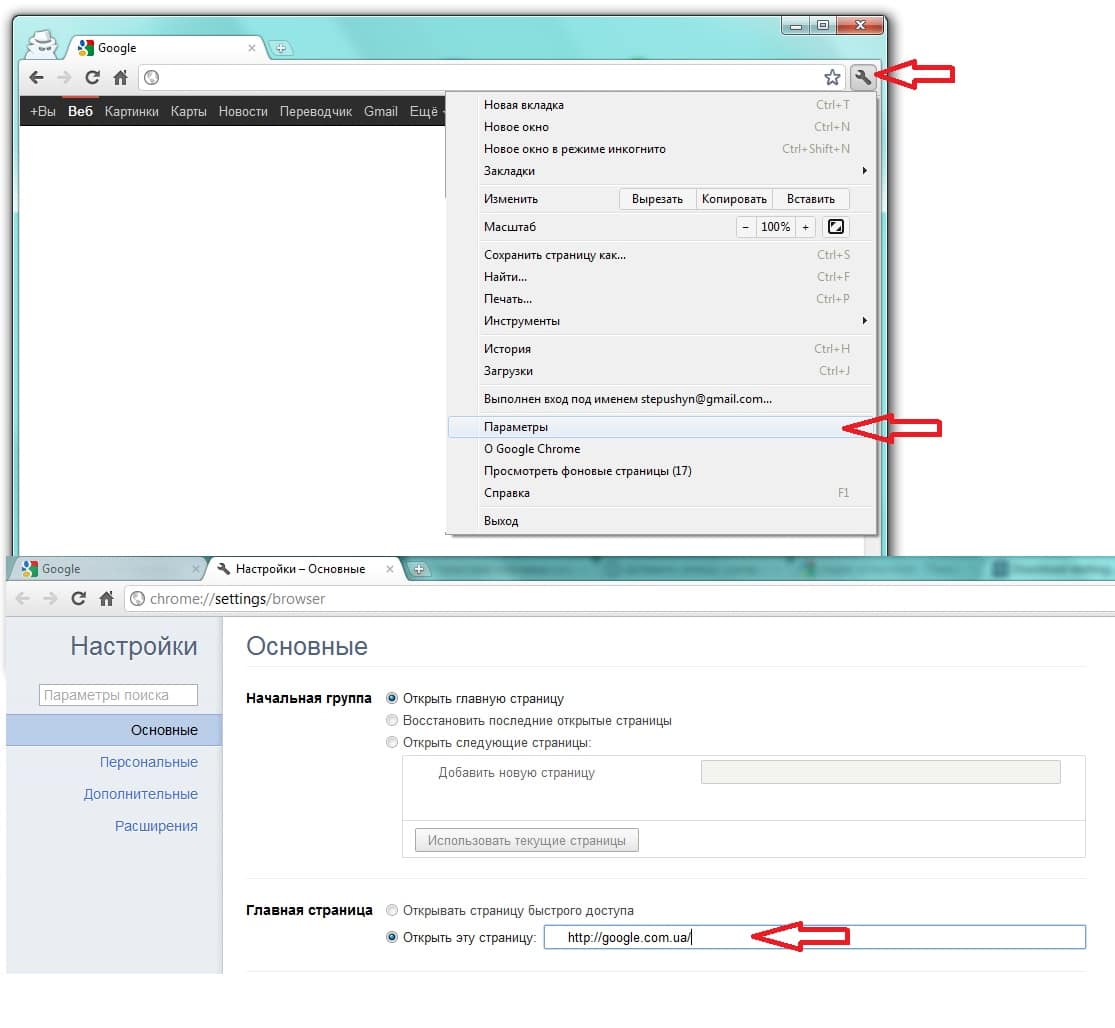Select the Google tab in upper window

click(x=168, y=48)
